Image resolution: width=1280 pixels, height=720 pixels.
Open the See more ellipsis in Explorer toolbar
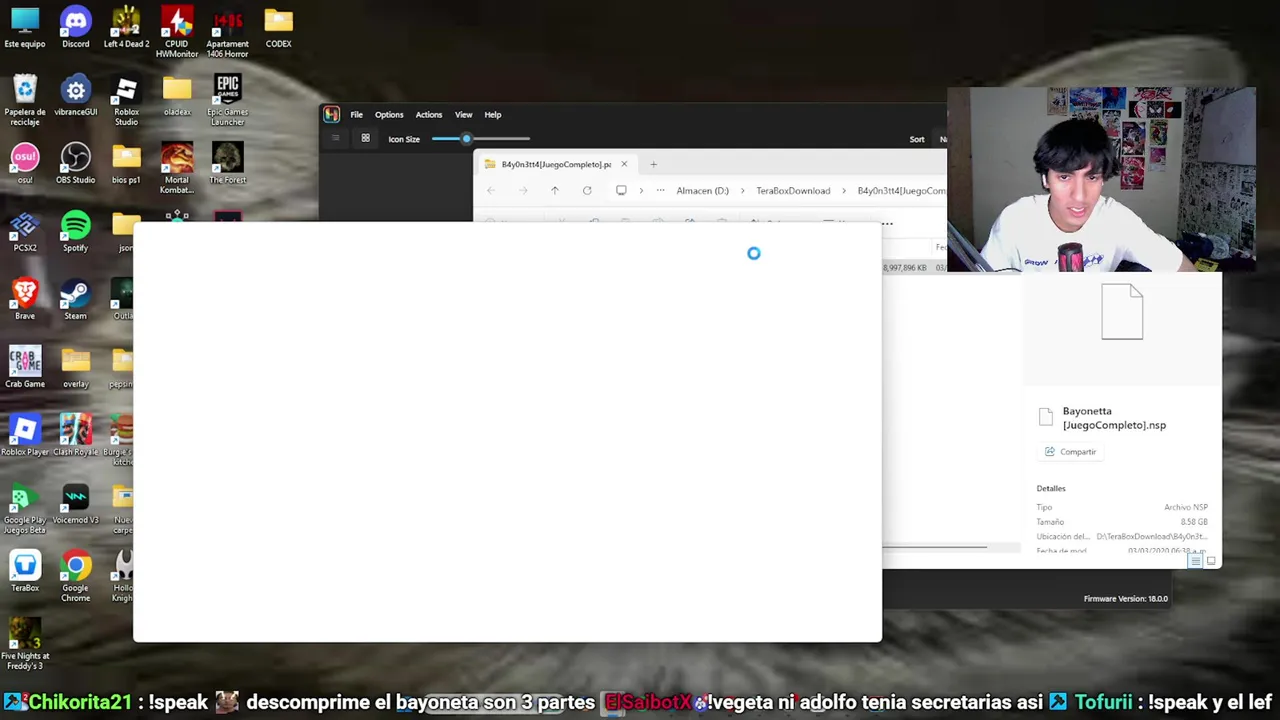[887, 224]
